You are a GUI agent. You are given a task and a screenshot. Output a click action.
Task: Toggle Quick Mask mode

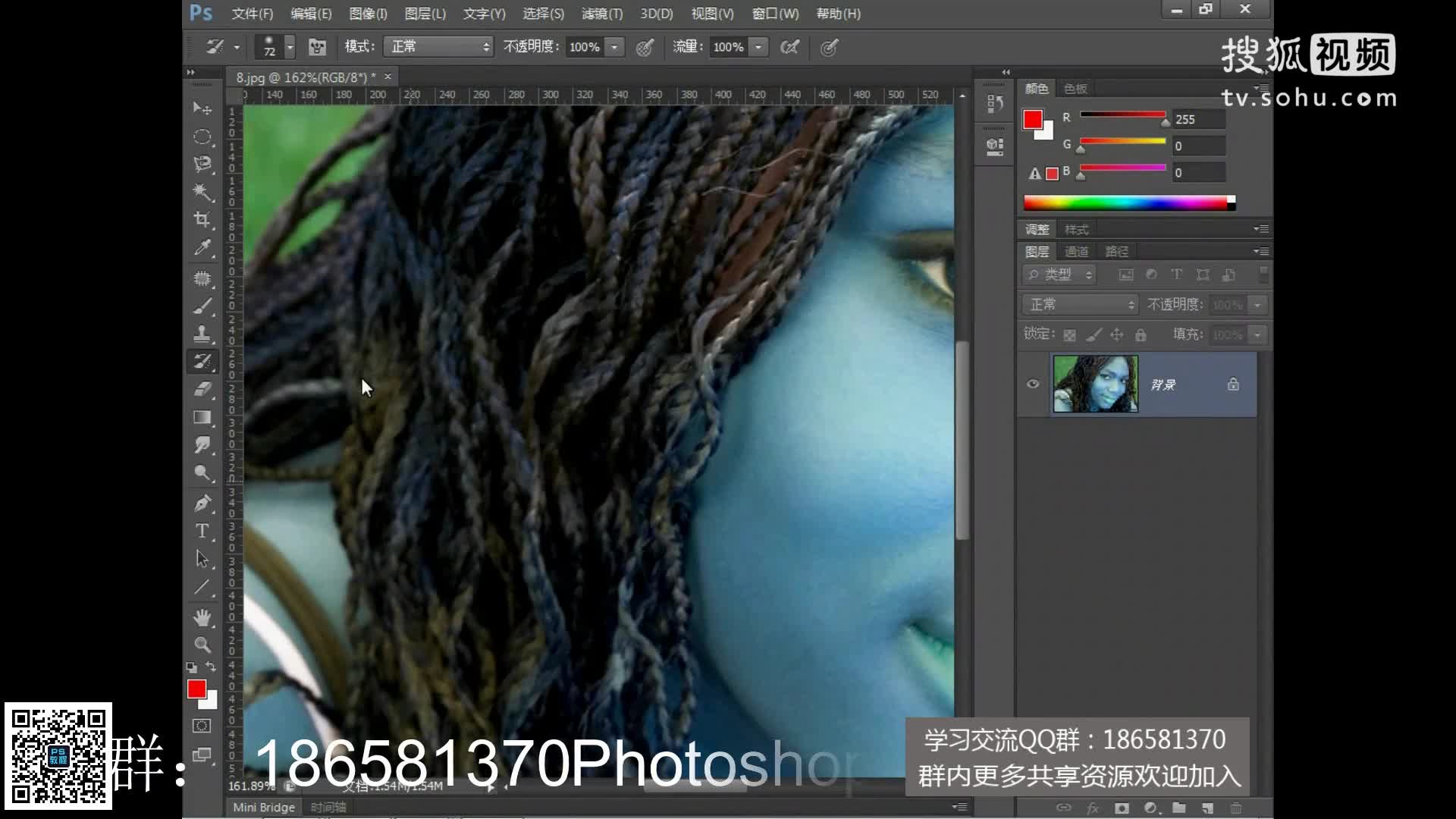click(x=202, y=726)
